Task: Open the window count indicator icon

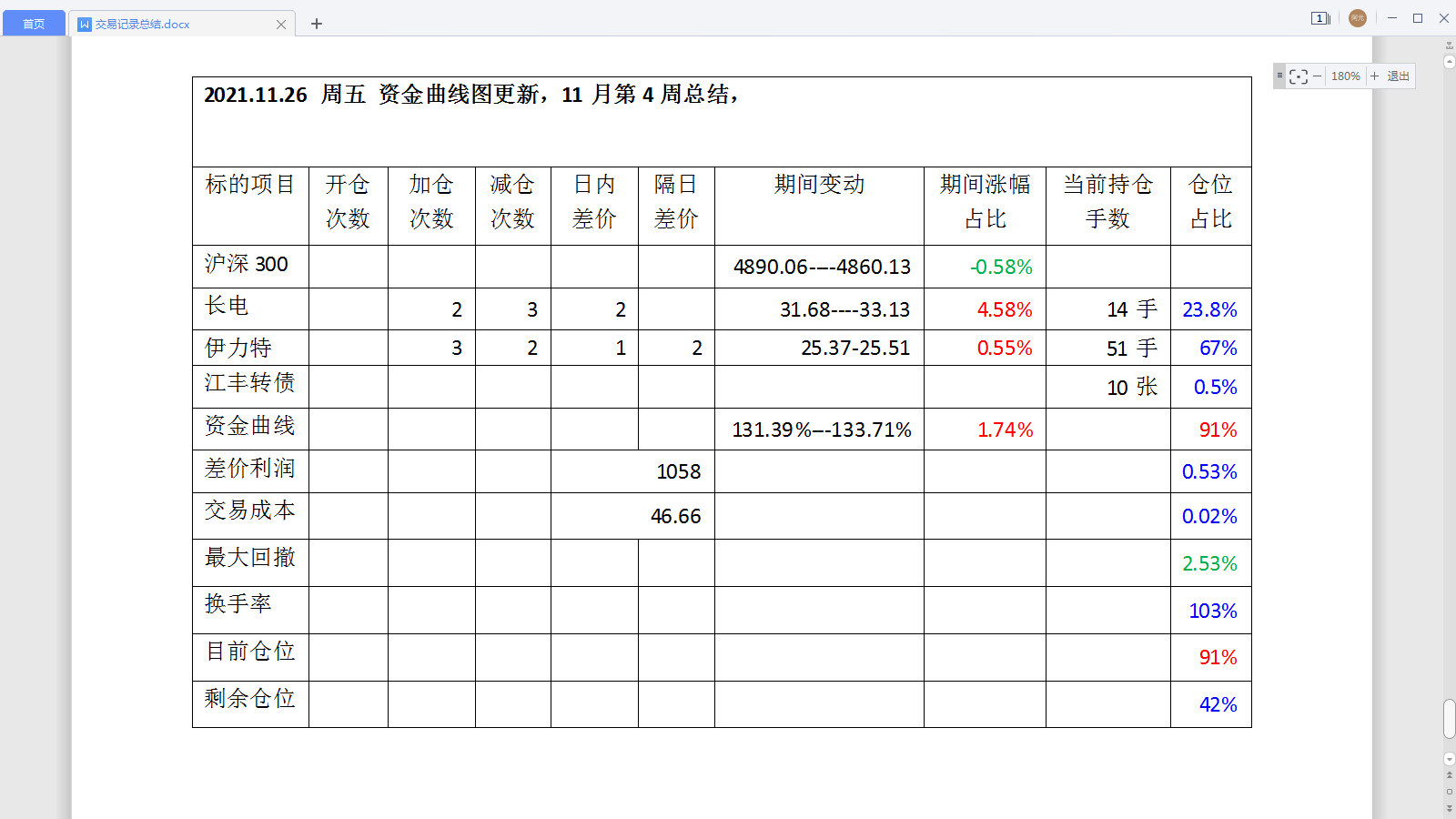Action: click(x=1320, y=18)
